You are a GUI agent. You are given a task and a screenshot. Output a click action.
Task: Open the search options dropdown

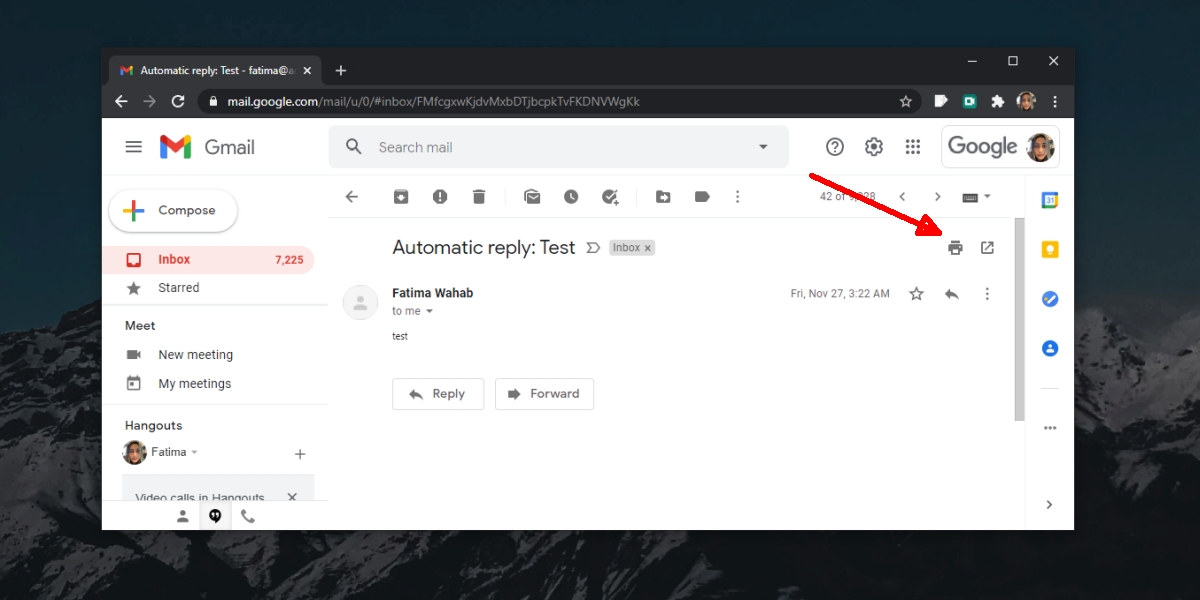(x=763, y=146)
